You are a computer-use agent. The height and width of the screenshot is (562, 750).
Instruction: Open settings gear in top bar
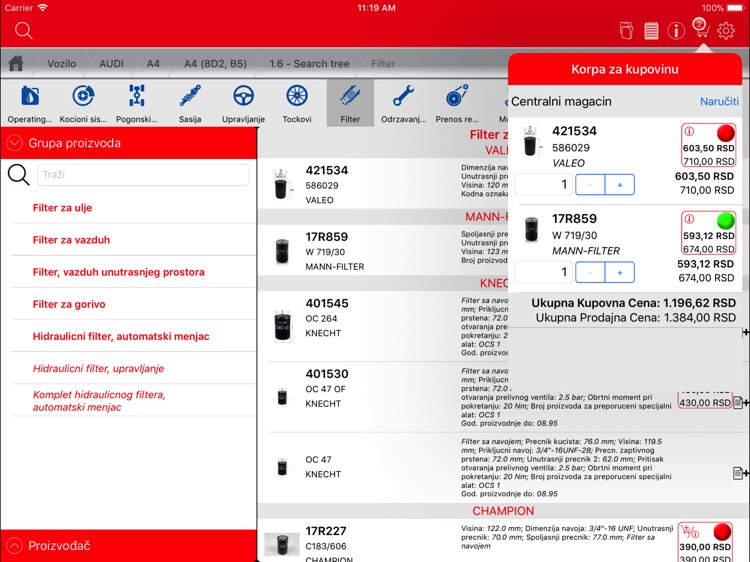pyautogui.click(x=726, y=31)
